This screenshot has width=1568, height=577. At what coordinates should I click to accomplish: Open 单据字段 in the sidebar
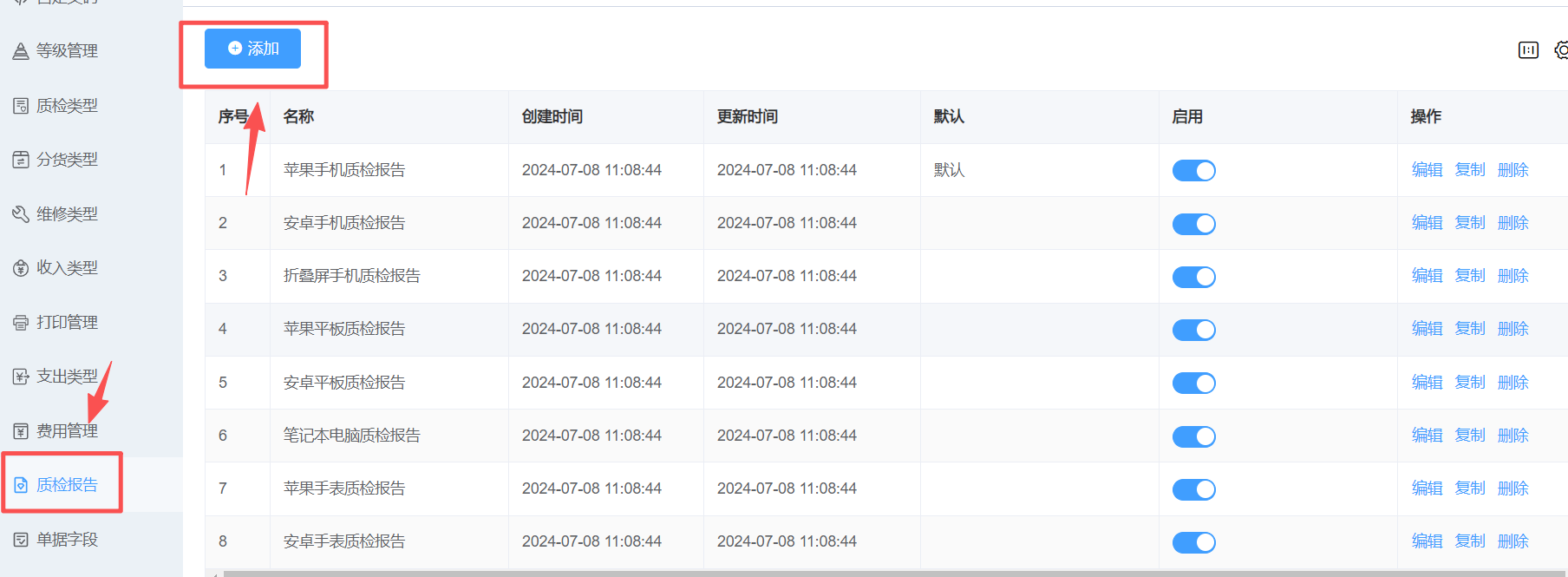[x=67, y=540]
